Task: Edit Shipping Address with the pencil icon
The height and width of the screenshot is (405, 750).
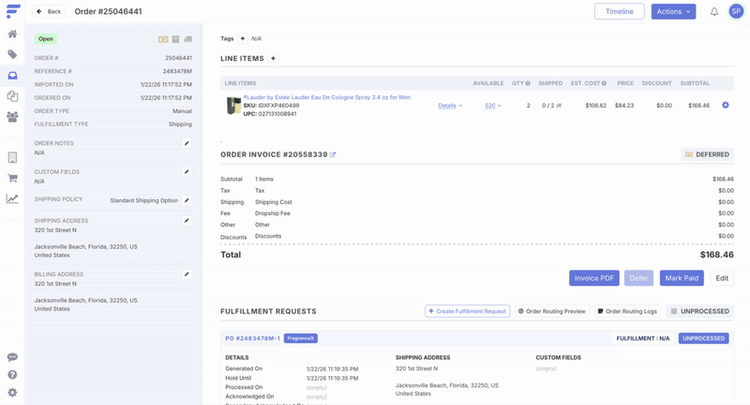Action: point(186,220)
